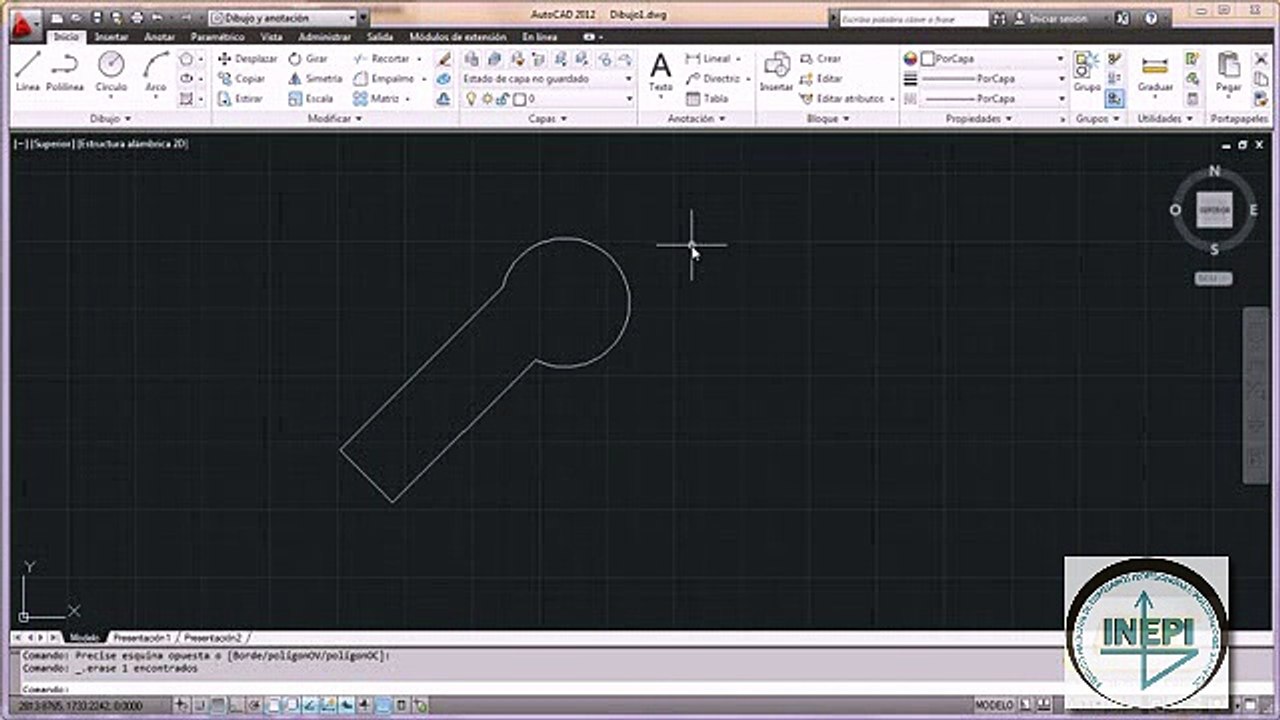Image resolution: width=1280 pixels, height=720 pixels.
Task: Switch to the Insertar ribbon tab
Action: 111,37
